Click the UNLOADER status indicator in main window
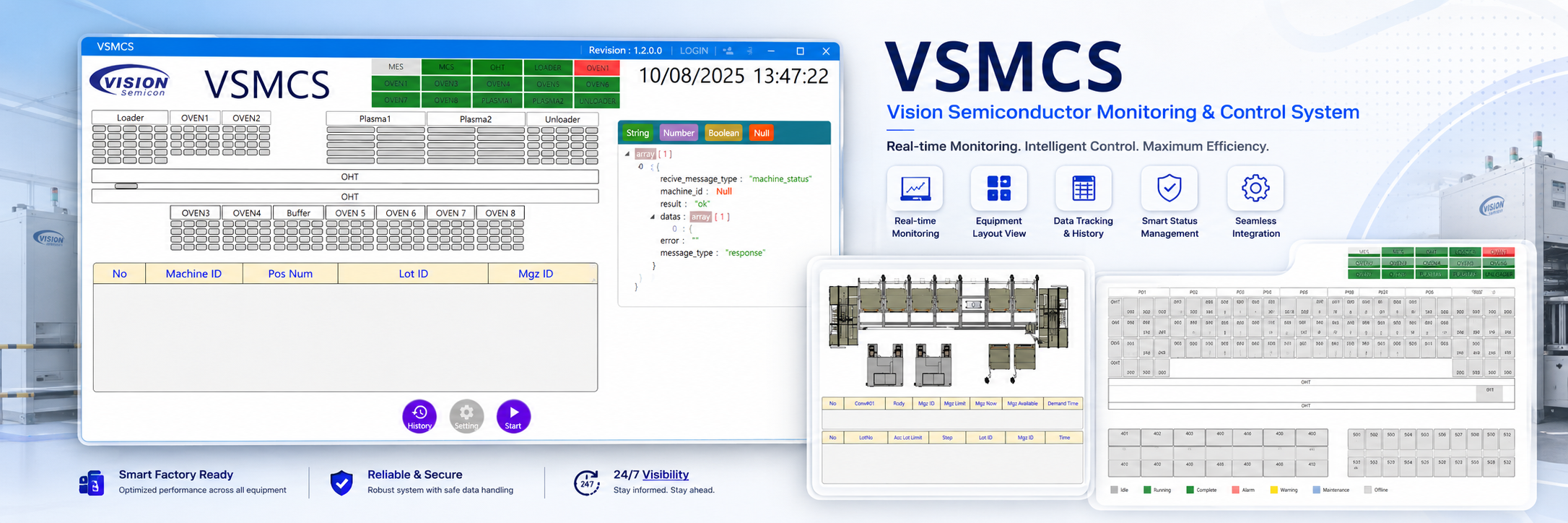This screenshot has width=1568, height=523. [x=597, y=100]
